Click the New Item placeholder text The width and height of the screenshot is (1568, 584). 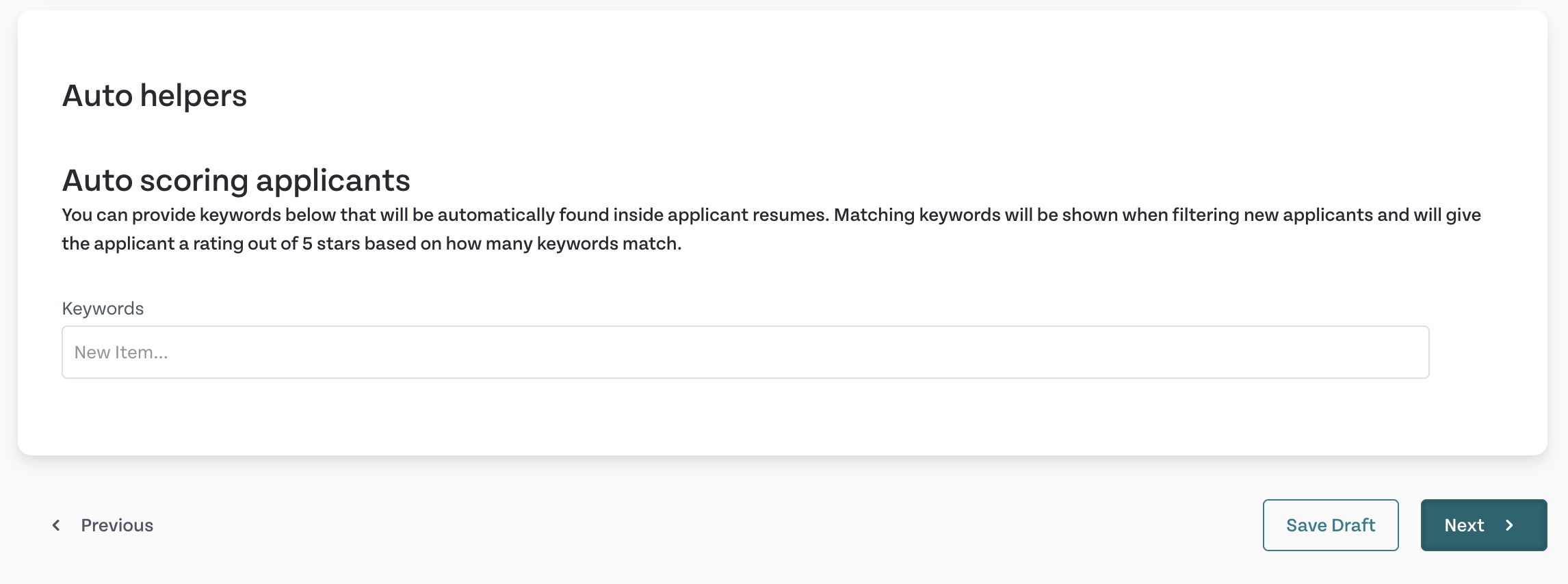click(x=121, y=352)
